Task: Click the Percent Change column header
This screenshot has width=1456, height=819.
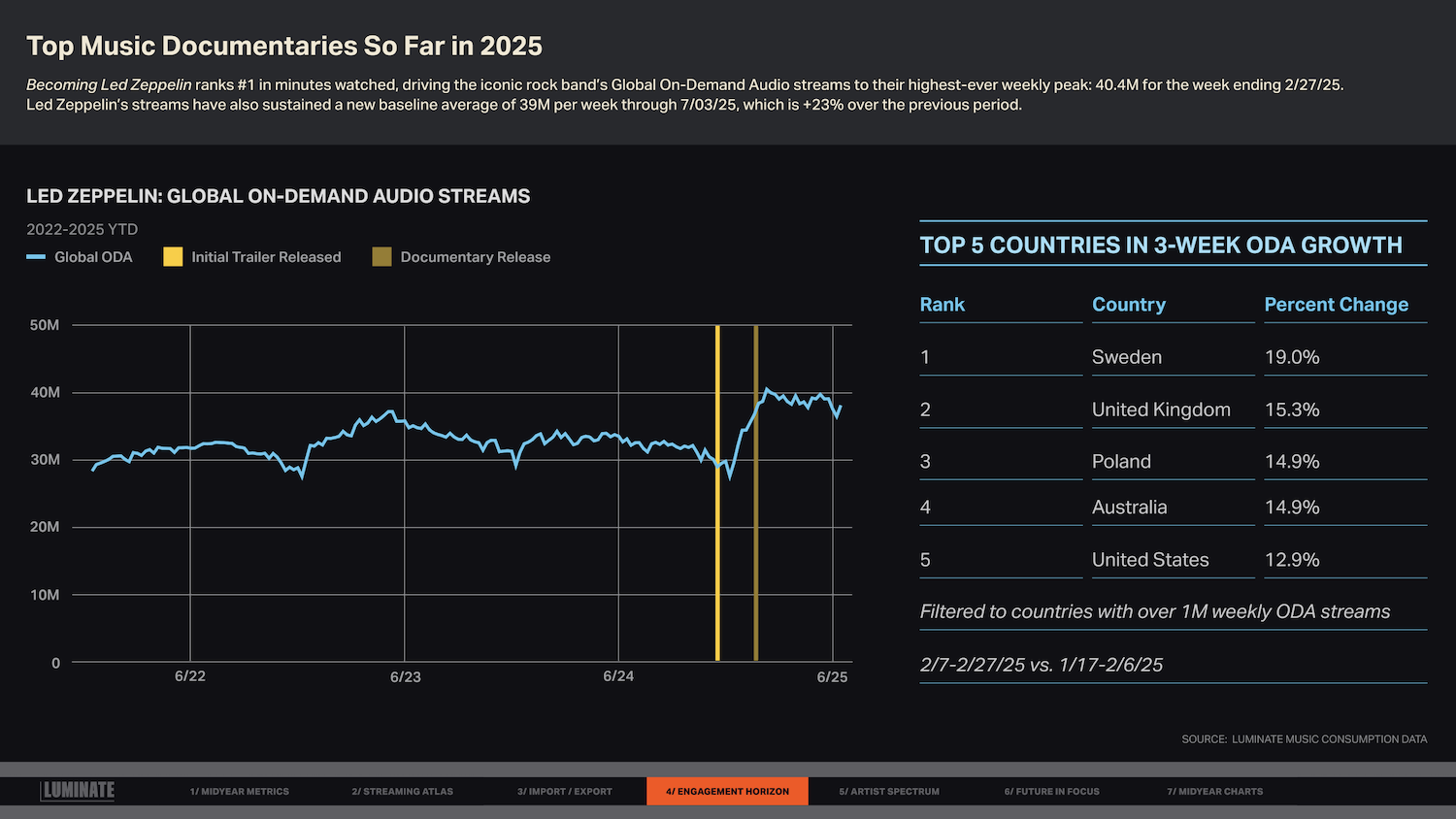Action: coord(1336,305)
